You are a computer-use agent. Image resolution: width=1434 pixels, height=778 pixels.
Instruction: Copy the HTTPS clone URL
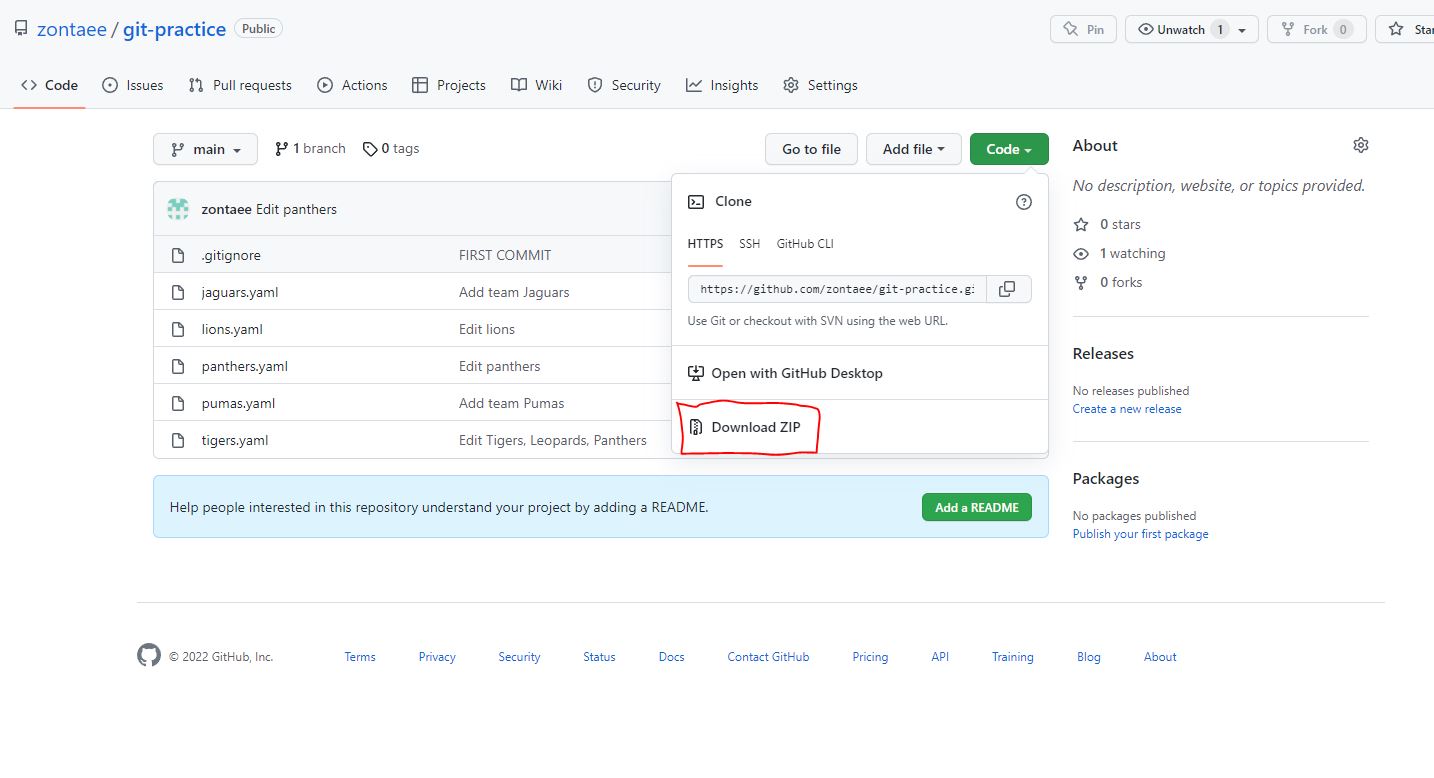click(x=1008, y=289)
